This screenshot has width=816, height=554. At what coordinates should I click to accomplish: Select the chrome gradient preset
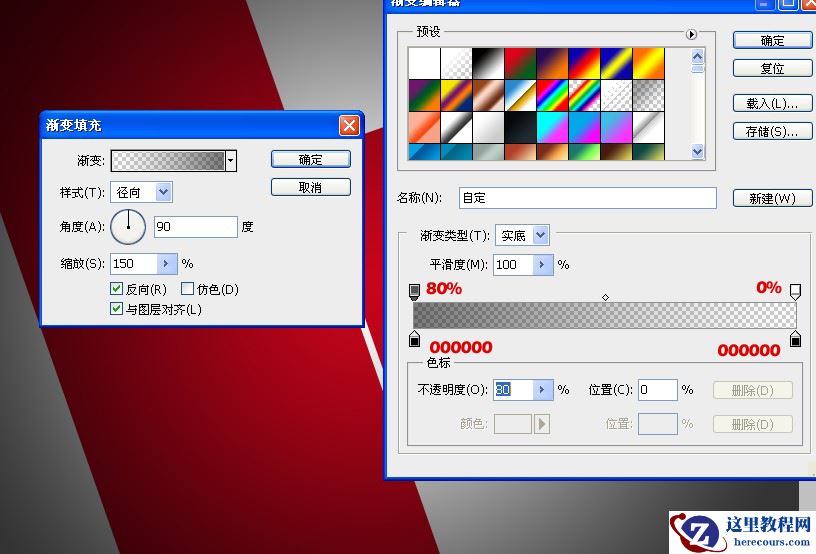[x=520, y=95]
